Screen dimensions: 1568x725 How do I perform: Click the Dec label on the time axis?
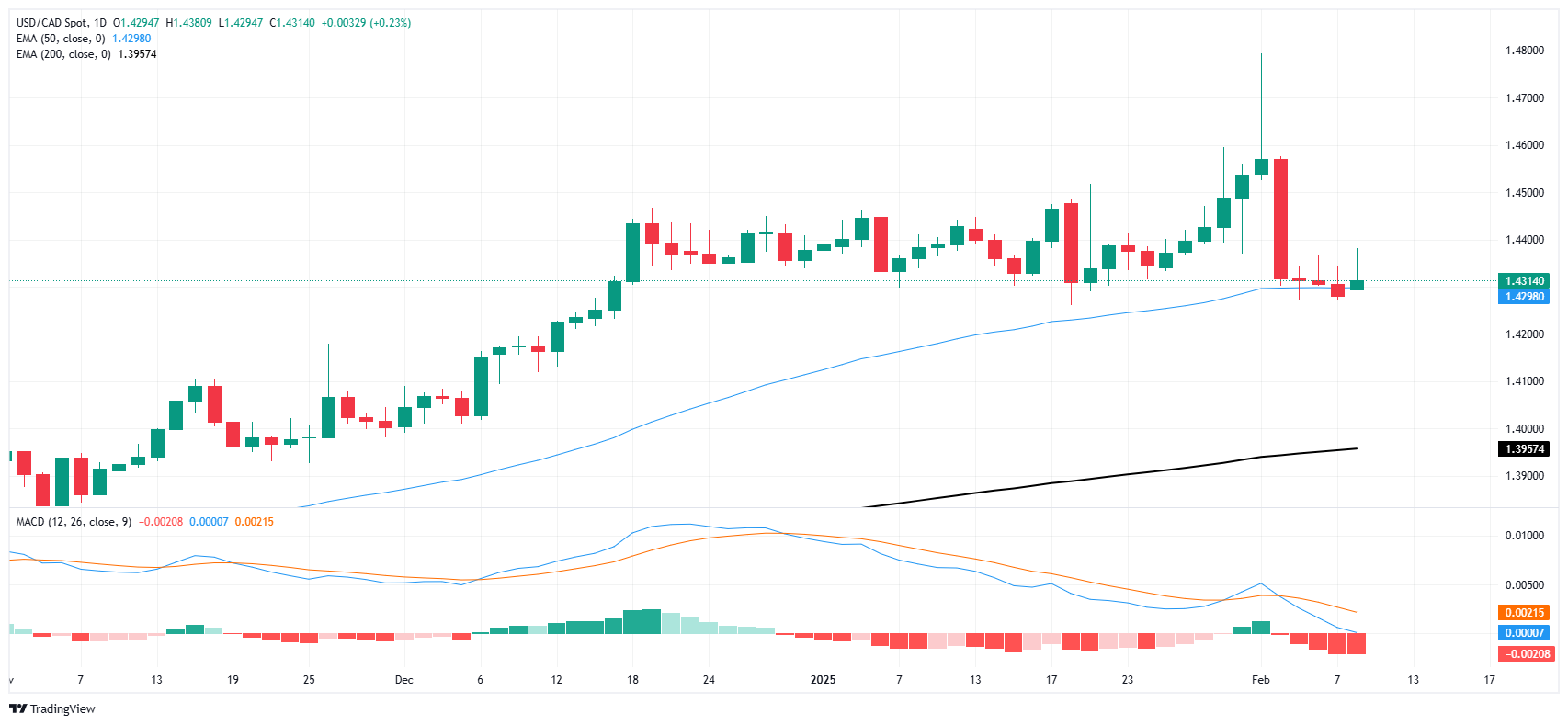403,680
